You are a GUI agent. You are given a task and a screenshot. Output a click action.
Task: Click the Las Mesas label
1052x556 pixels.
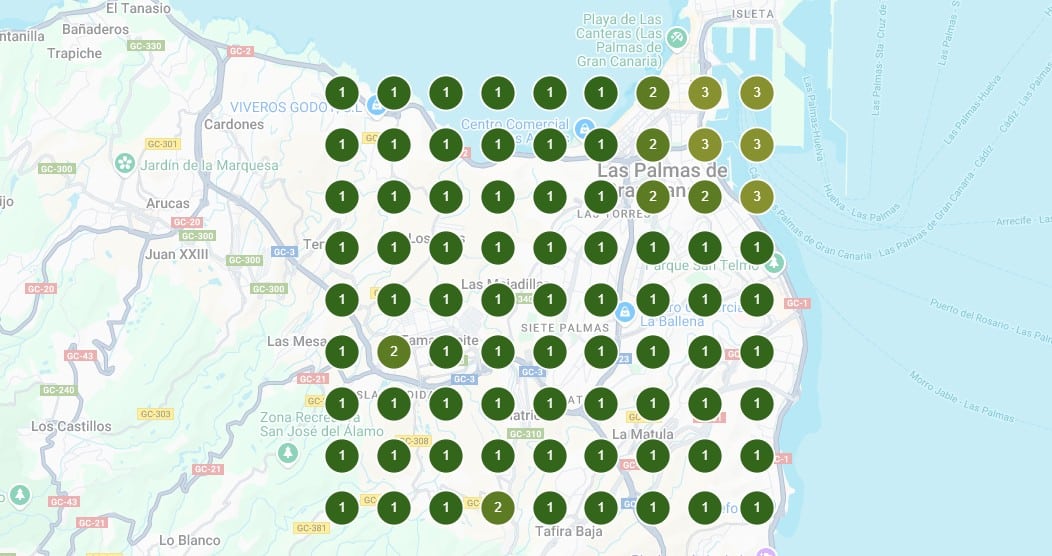pos(297,341)
